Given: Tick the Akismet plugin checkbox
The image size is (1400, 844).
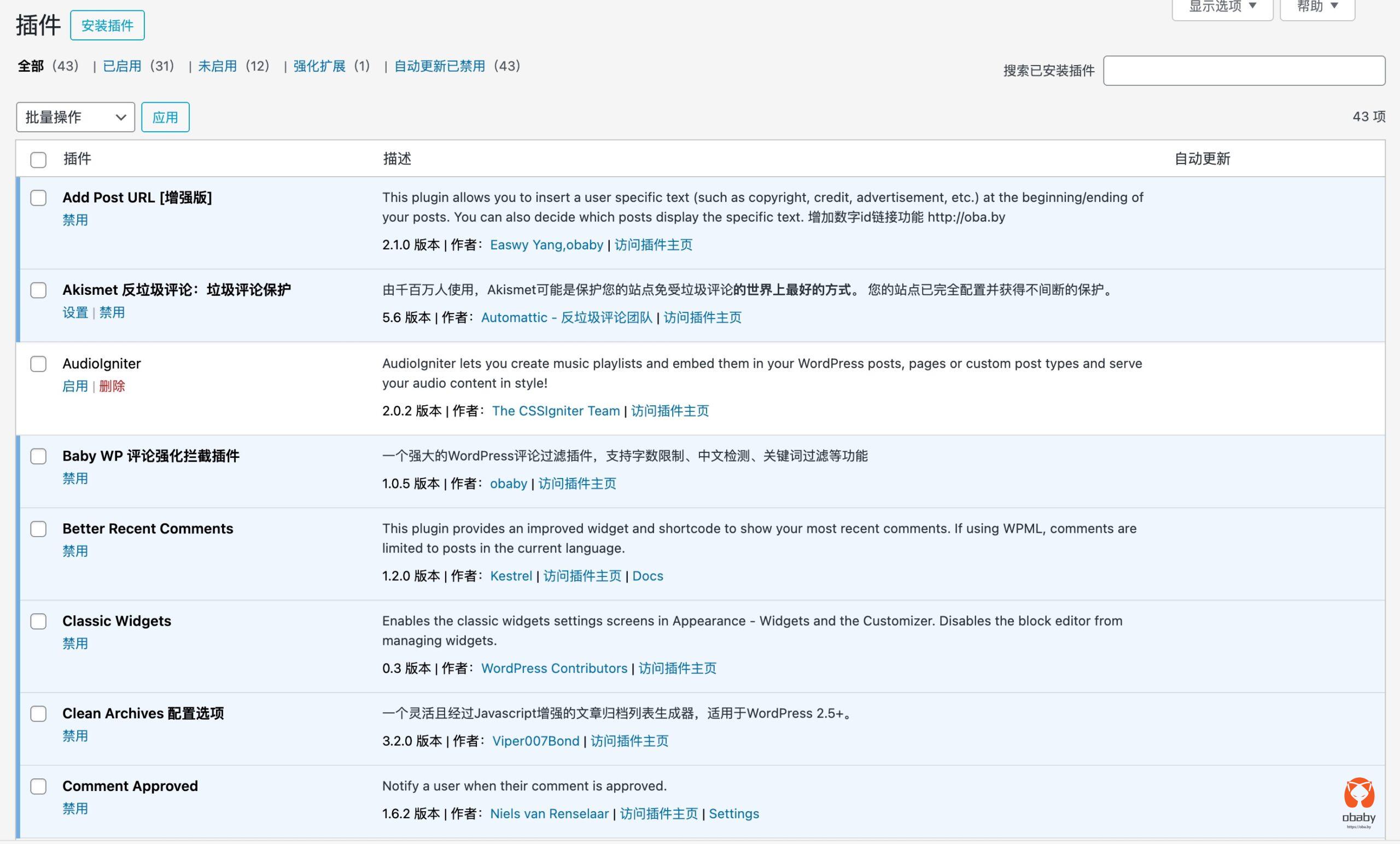Looking at the screenshot, I should coord(38,290).
